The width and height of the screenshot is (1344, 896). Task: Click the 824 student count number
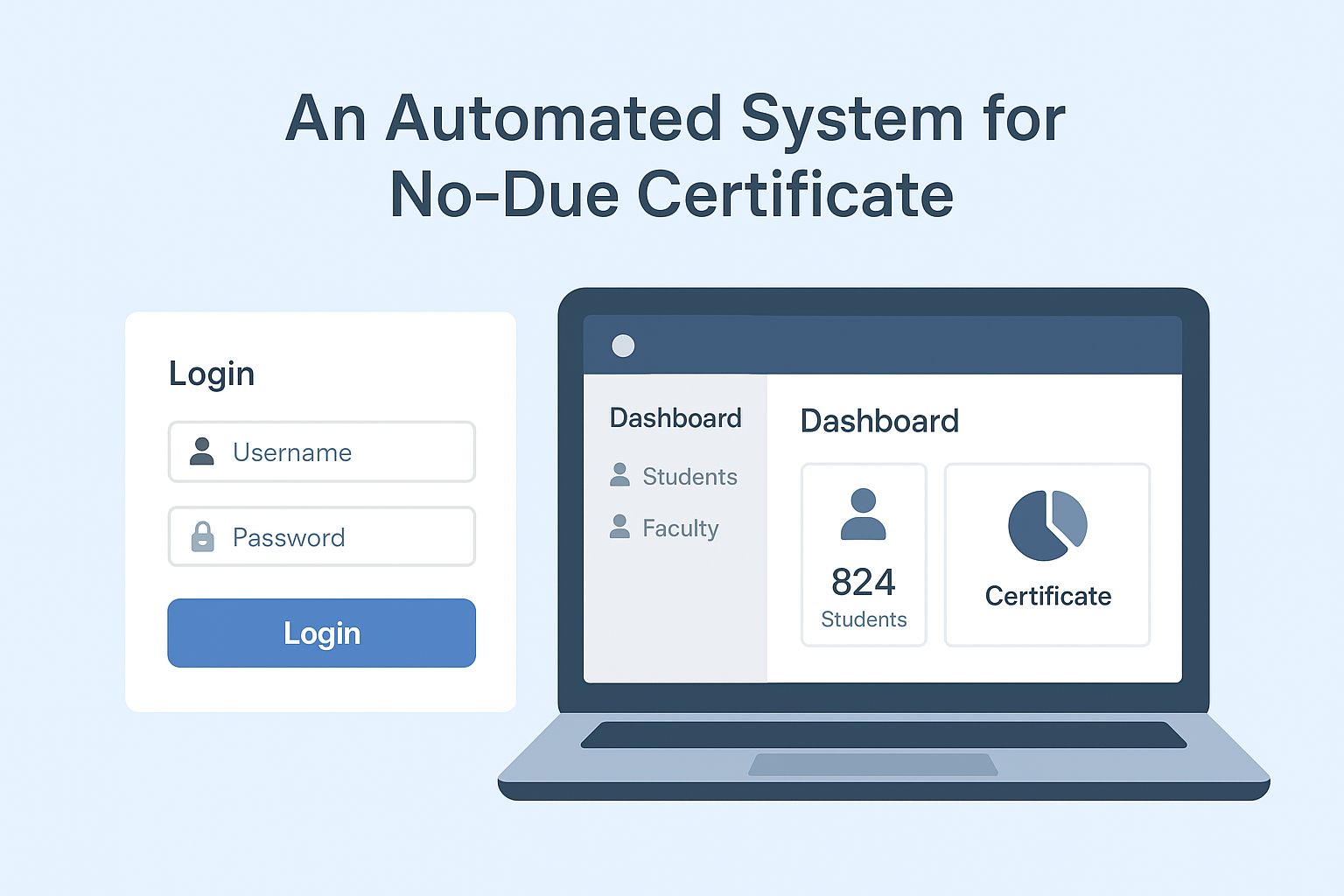coord(864,581)
